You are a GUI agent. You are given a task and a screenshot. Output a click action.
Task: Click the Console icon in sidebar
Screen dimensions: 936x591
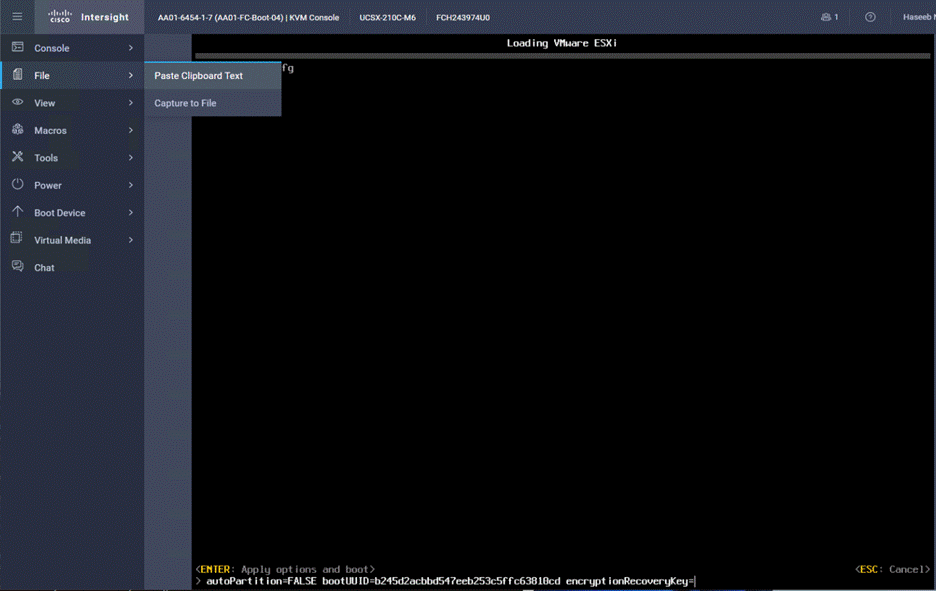pyautogui.click(x=16, y=47)
